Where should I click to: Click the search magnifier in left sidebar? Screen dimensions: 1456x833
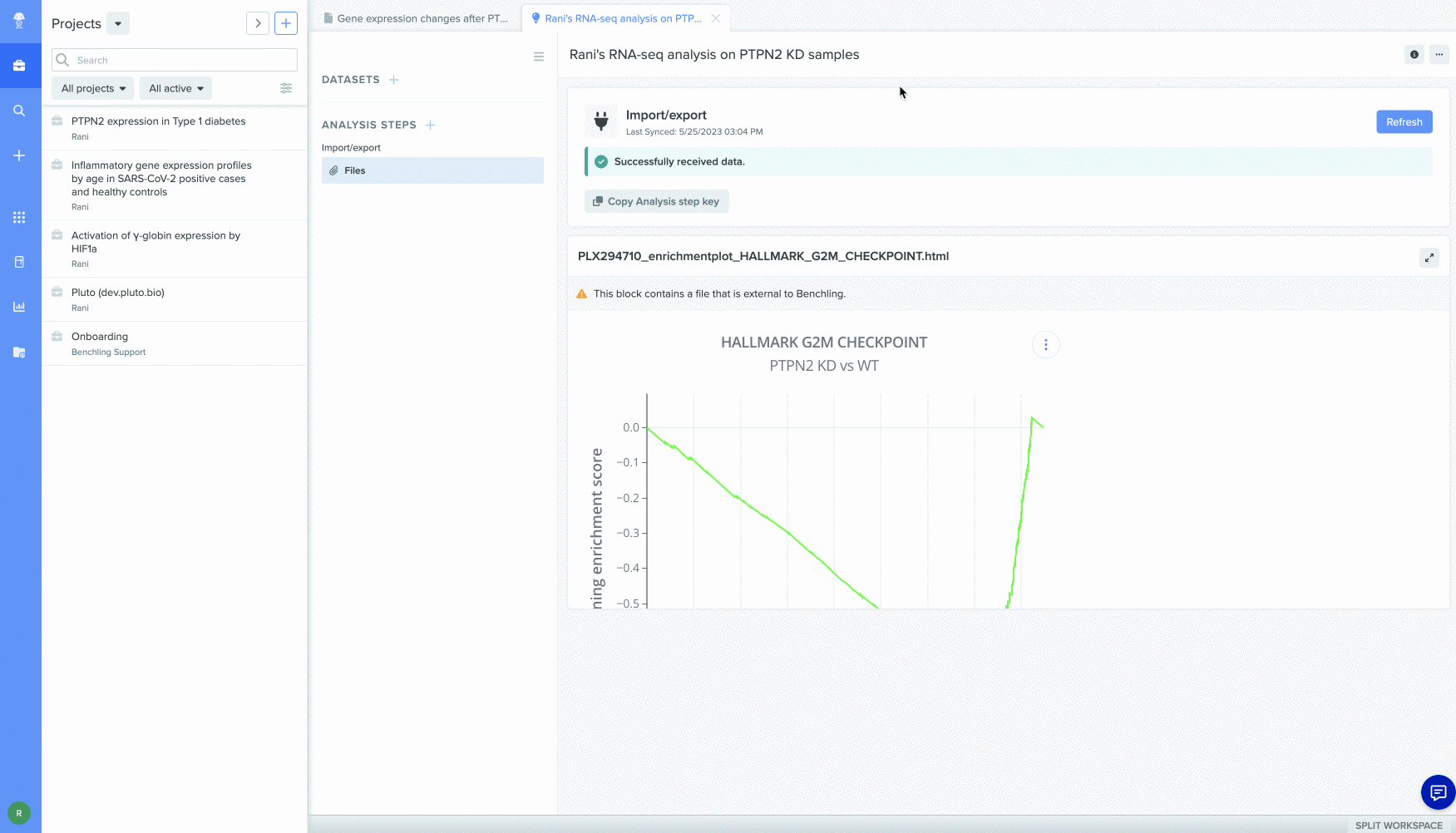[19, 111]
